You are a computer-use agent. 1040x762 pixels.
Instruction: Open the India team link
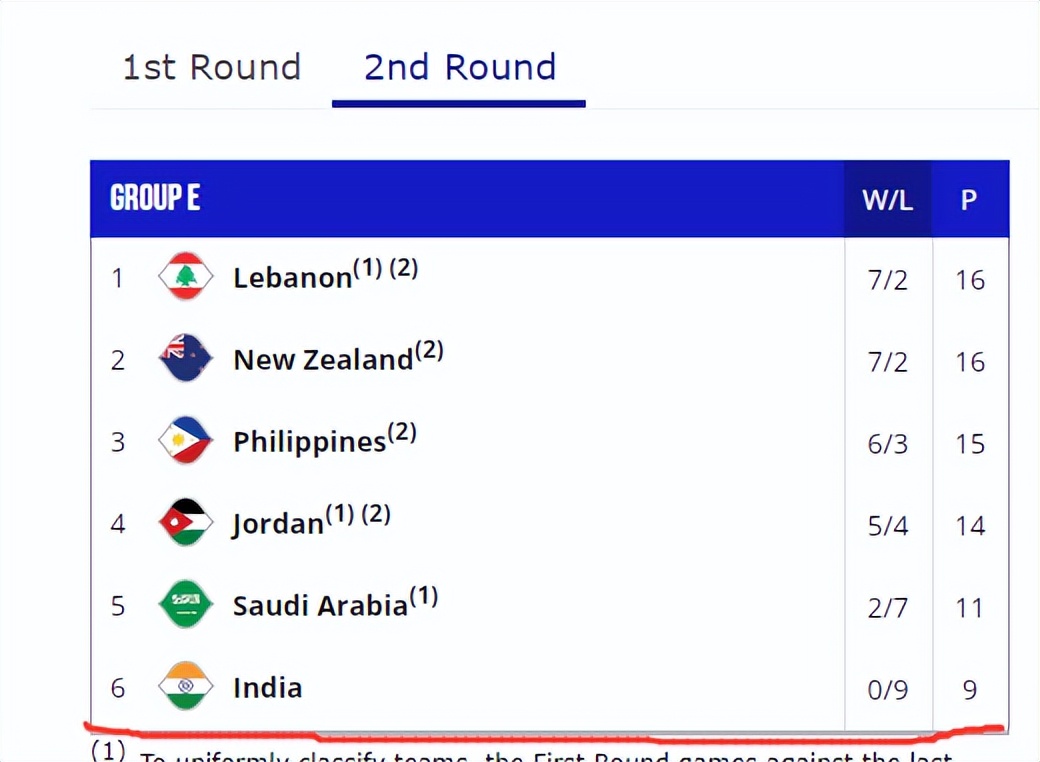(268, 688)
